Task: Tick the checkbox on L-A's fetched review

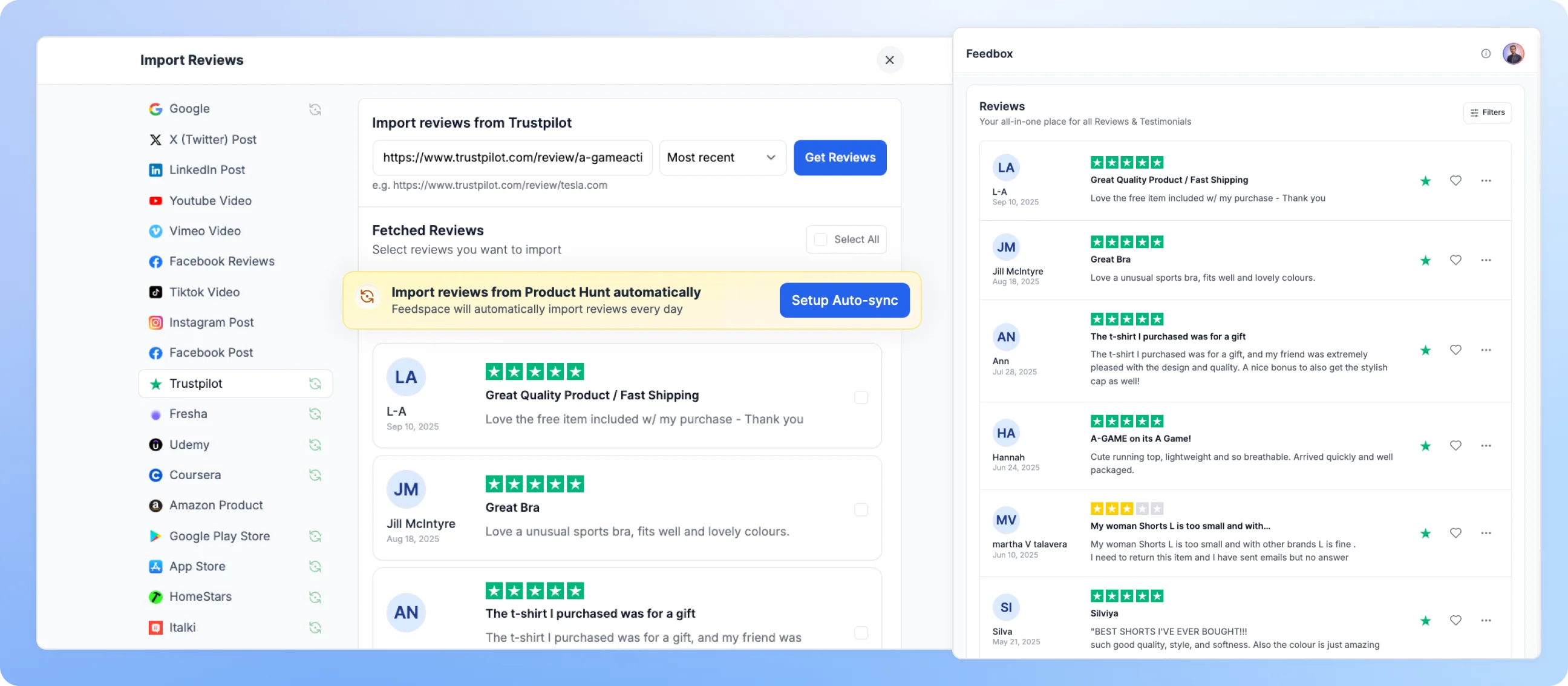Action: pos(861,397)
